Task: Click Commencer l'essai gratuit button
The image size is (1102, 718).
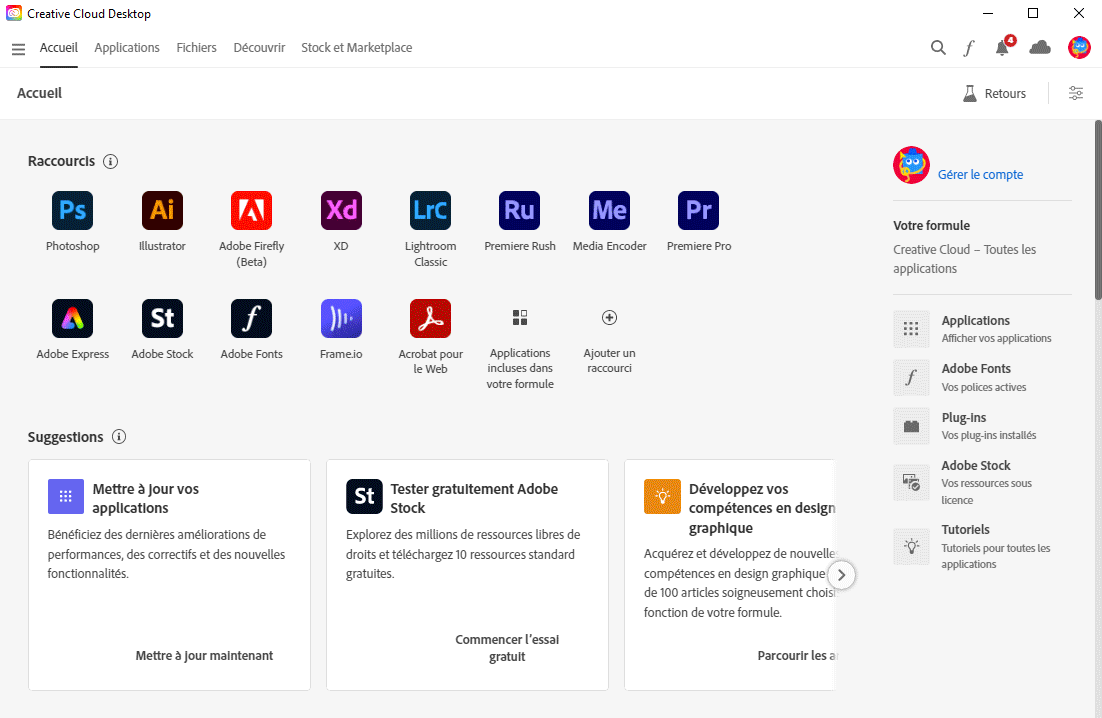Action: point(507,648)
